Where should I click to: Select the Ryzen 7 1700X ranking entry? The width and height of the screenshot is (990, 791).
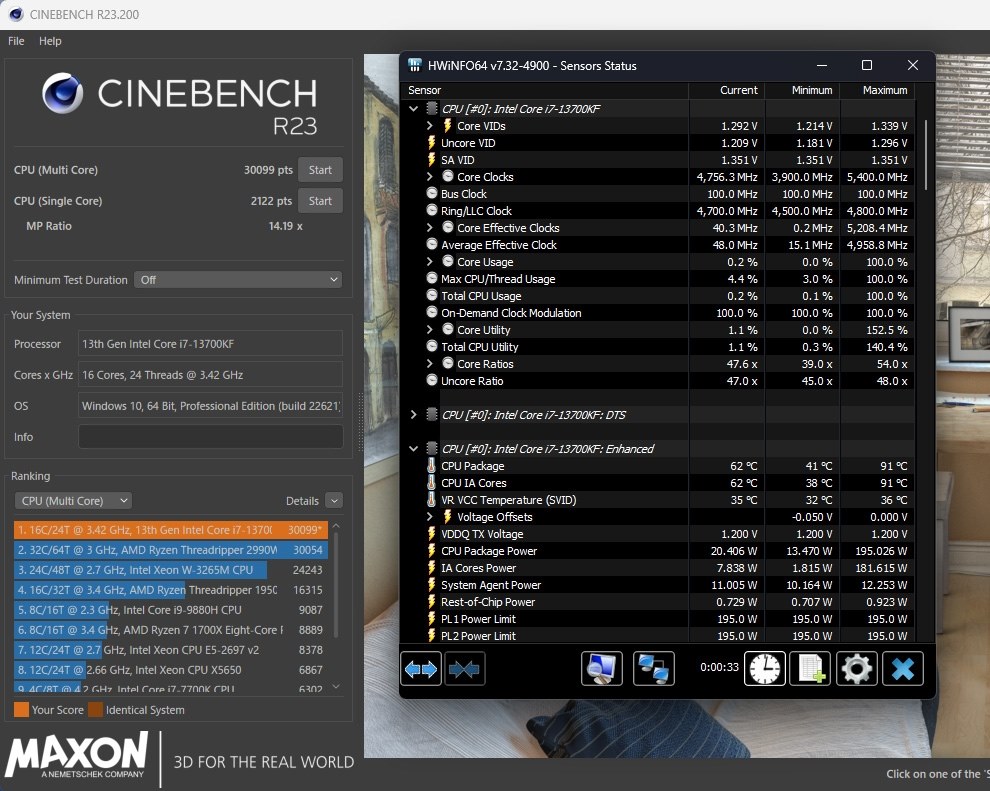170,630
